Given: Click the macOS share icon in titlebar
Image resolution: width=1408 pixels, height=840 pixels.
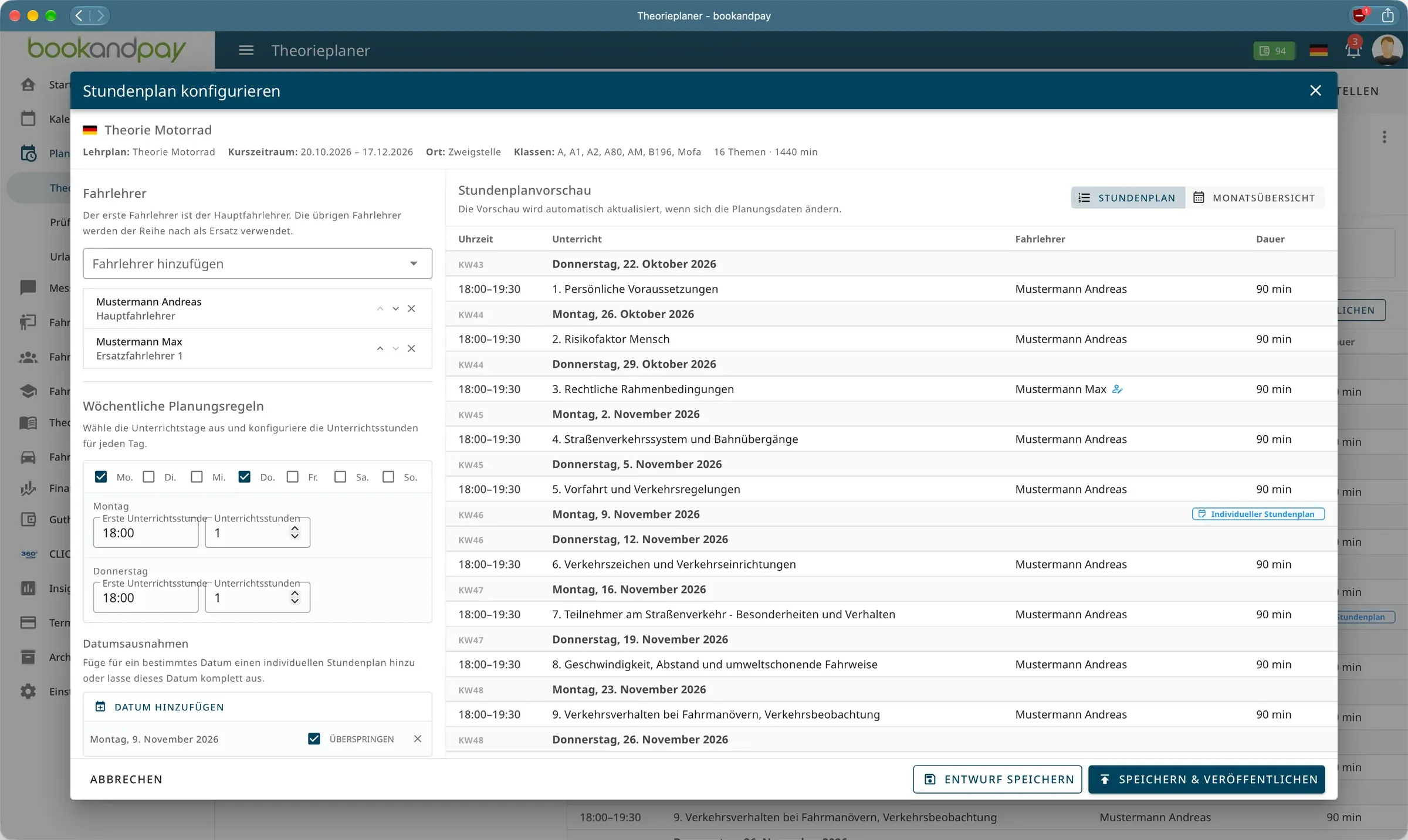Looking at the screenshot, I should pos(1387,15).
